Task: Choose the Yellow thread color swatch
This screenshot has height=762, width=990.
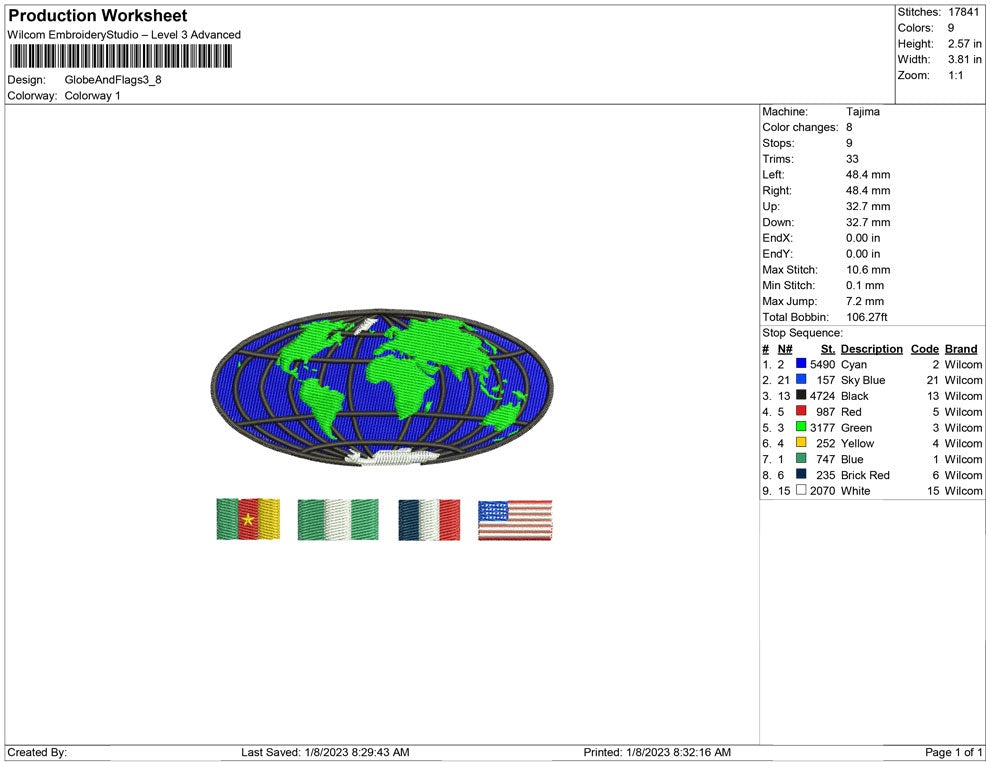Action: (801, 443)
